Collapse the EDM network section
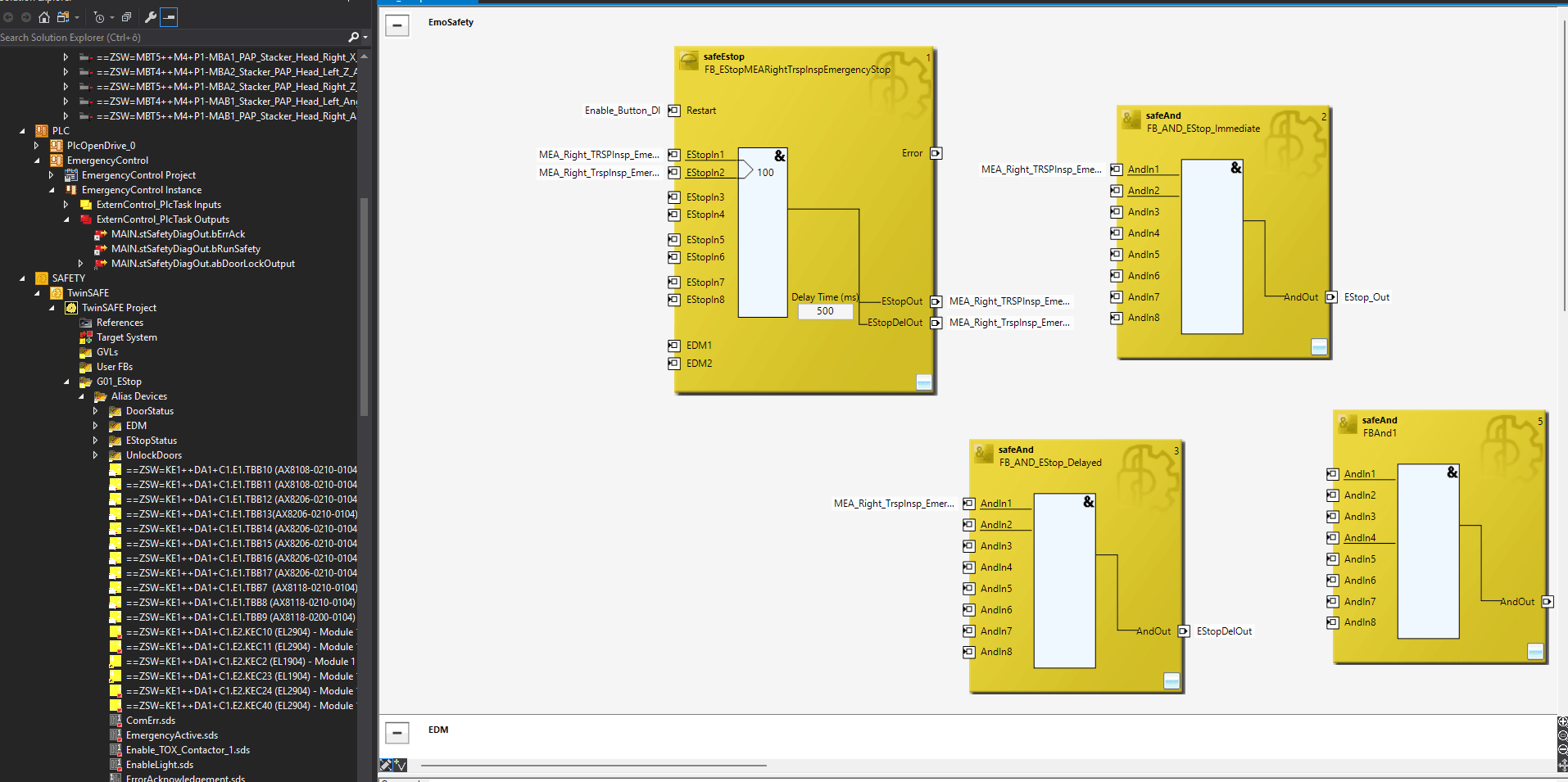1568x782 pixels. pyautogui.click(x=397, y=732)
